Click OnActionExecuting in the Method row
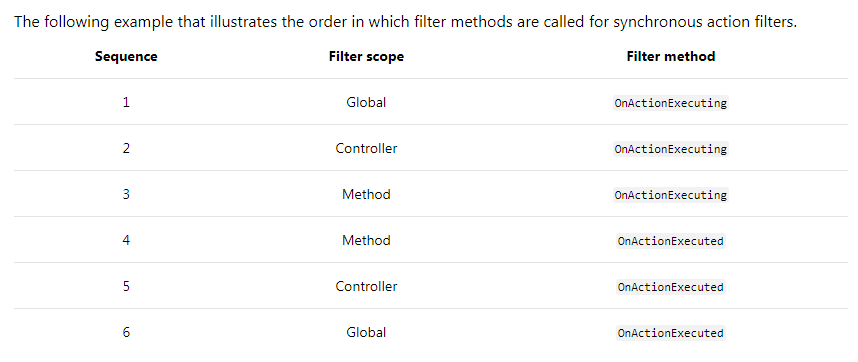The width and height of the screenshot is (858, 362). [671, 195]
